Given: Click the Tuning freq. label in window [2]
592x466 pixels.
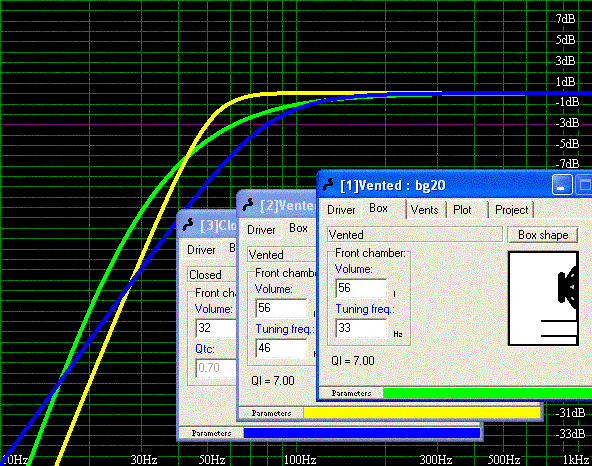Looking at the screenshot, I should (285, 329).
